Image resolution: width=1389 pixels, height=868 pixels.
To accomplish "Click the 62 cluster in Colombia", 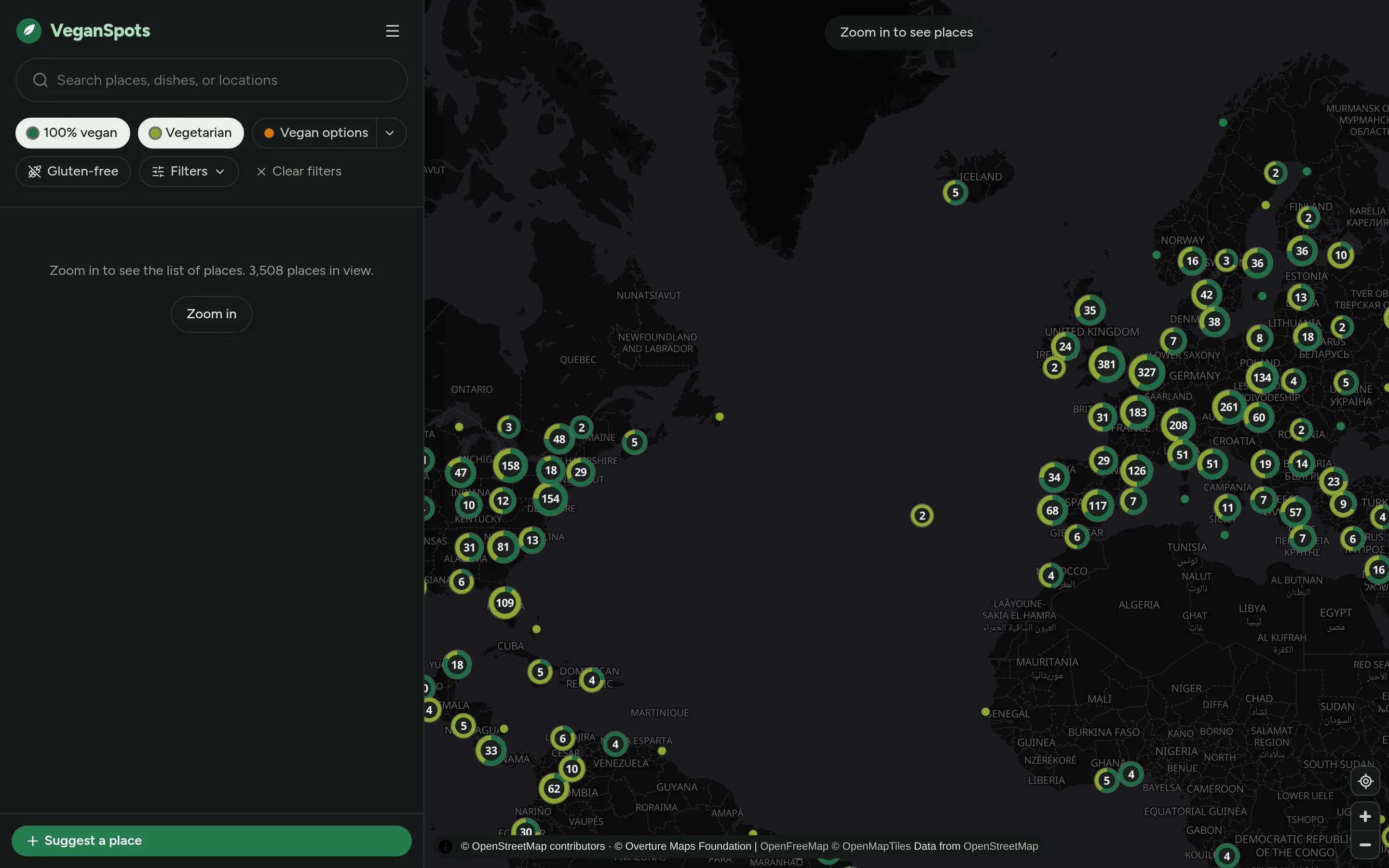I will [x=554, y=788].
